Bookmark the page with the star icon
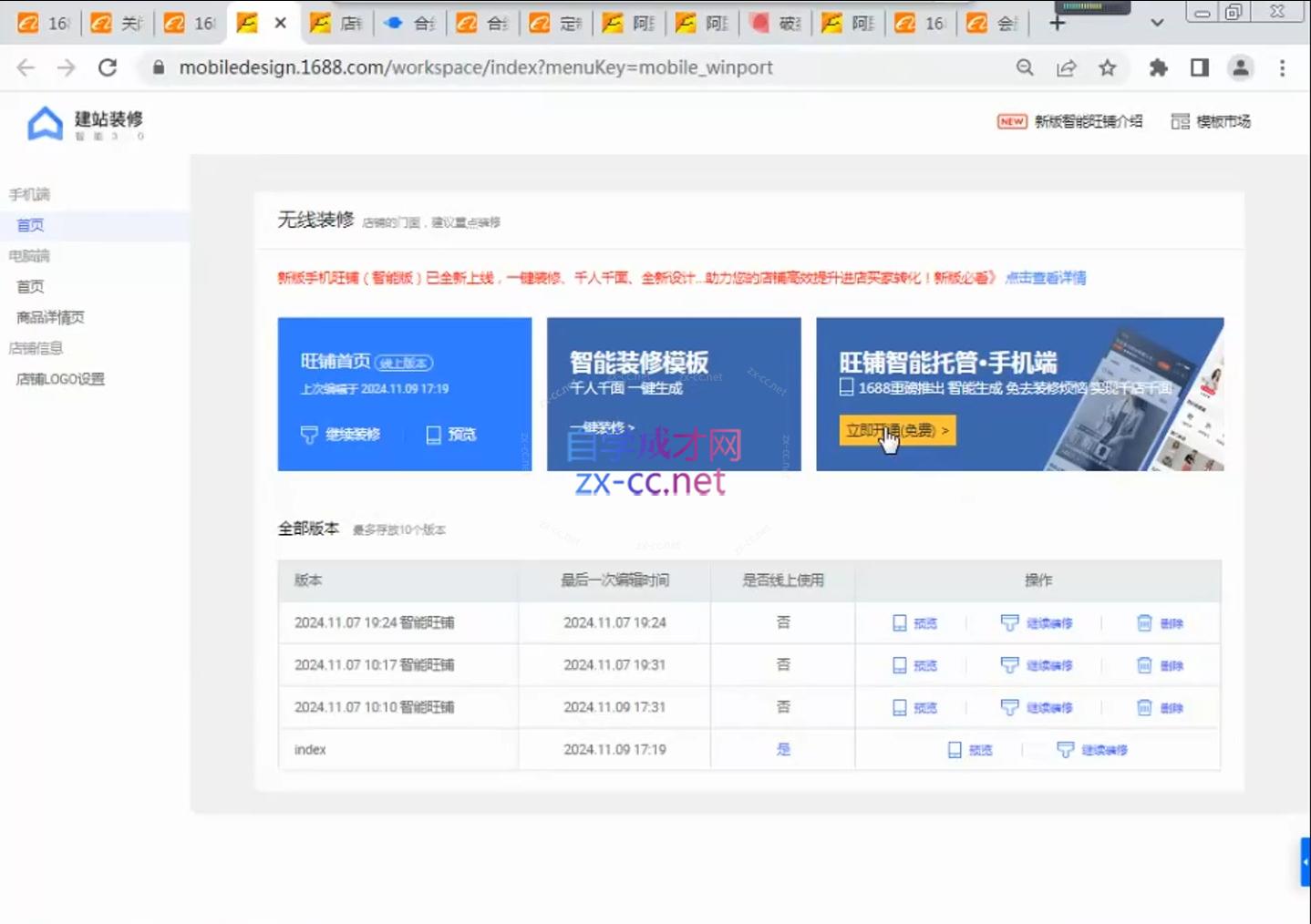Screen dimensions: 1311x924 (x=1107, y=67)
